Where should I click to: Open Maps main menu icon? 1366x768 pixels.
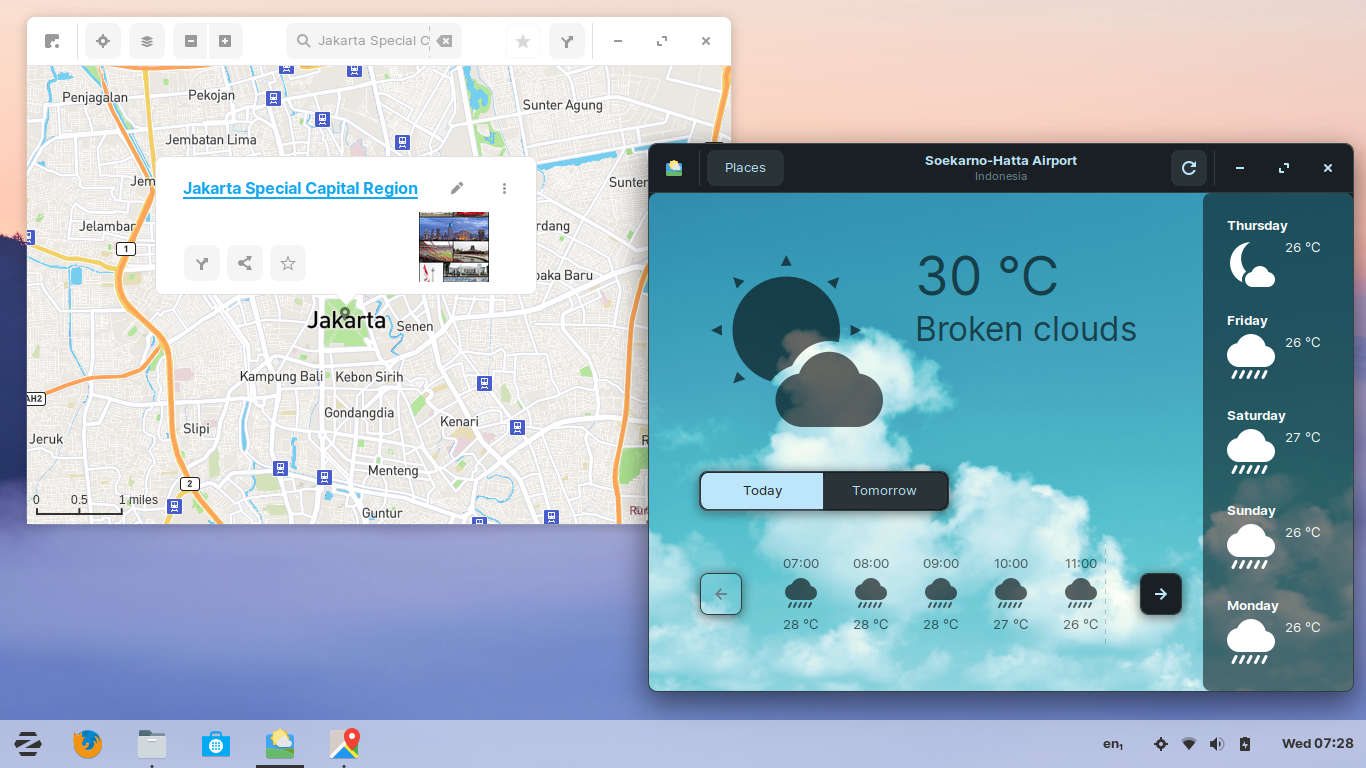[x=52, y=41]
